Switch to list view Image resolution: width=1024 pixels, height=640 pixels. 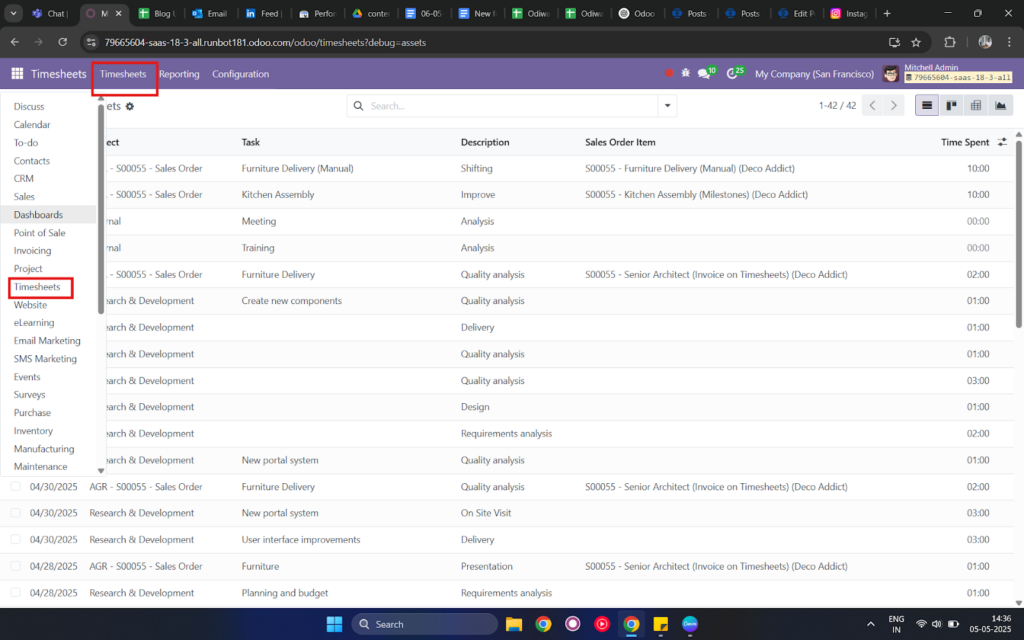[x=927, y=106]
